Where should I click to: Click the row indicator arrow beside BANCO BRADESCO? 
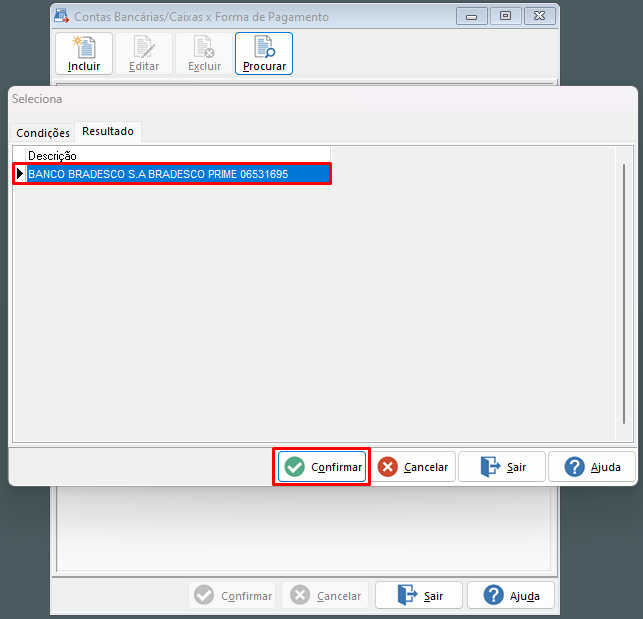[20, 174]
